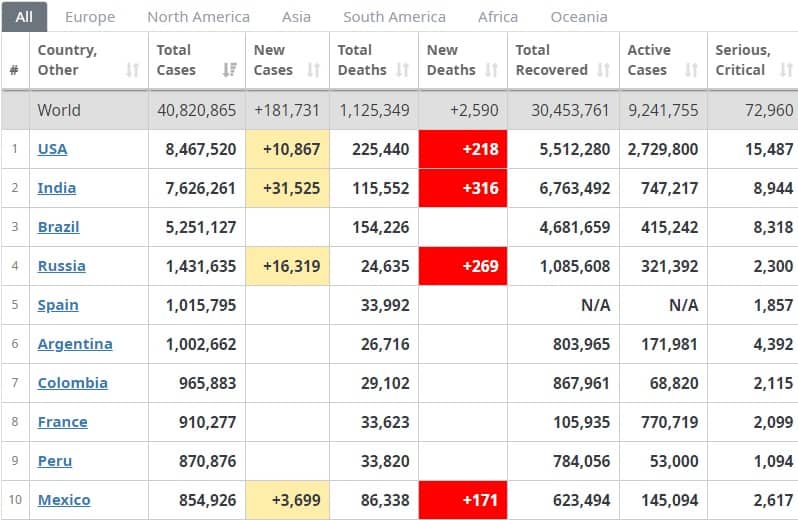Open the India country link
Screen dimensions: 798x520
[x=57, y=188]
